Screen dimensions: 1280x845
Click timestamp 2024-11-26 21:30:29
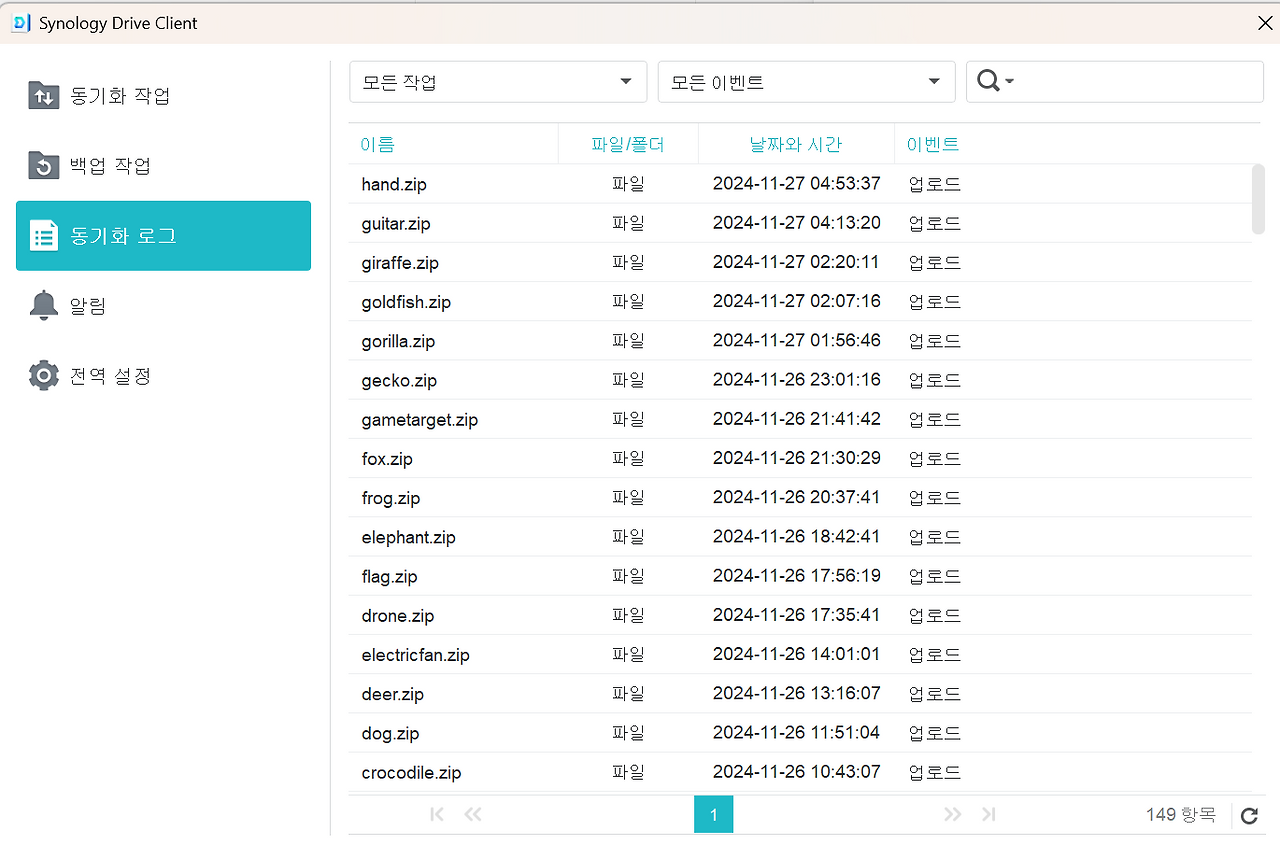(x=797, y=457)
